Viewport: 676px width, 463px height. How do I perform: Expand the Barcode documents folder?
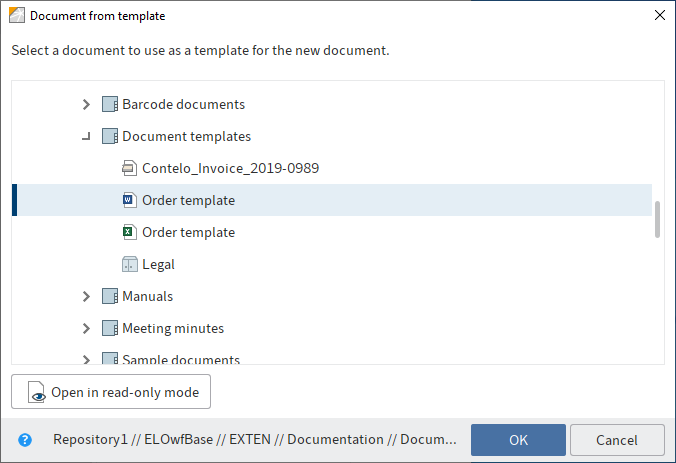point(86,104)
